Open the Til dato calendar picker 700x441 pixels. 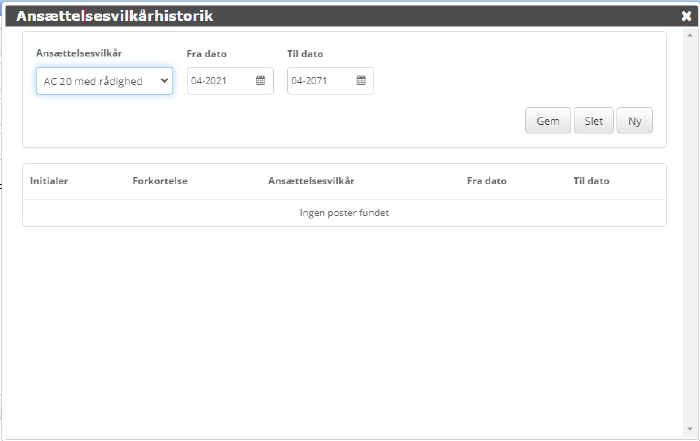click(x=360, y=81)
